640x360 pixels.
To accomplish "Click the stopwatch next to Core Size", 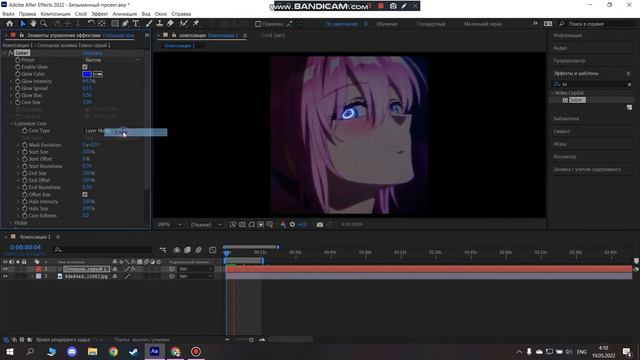I will click(x=18, y=102).
